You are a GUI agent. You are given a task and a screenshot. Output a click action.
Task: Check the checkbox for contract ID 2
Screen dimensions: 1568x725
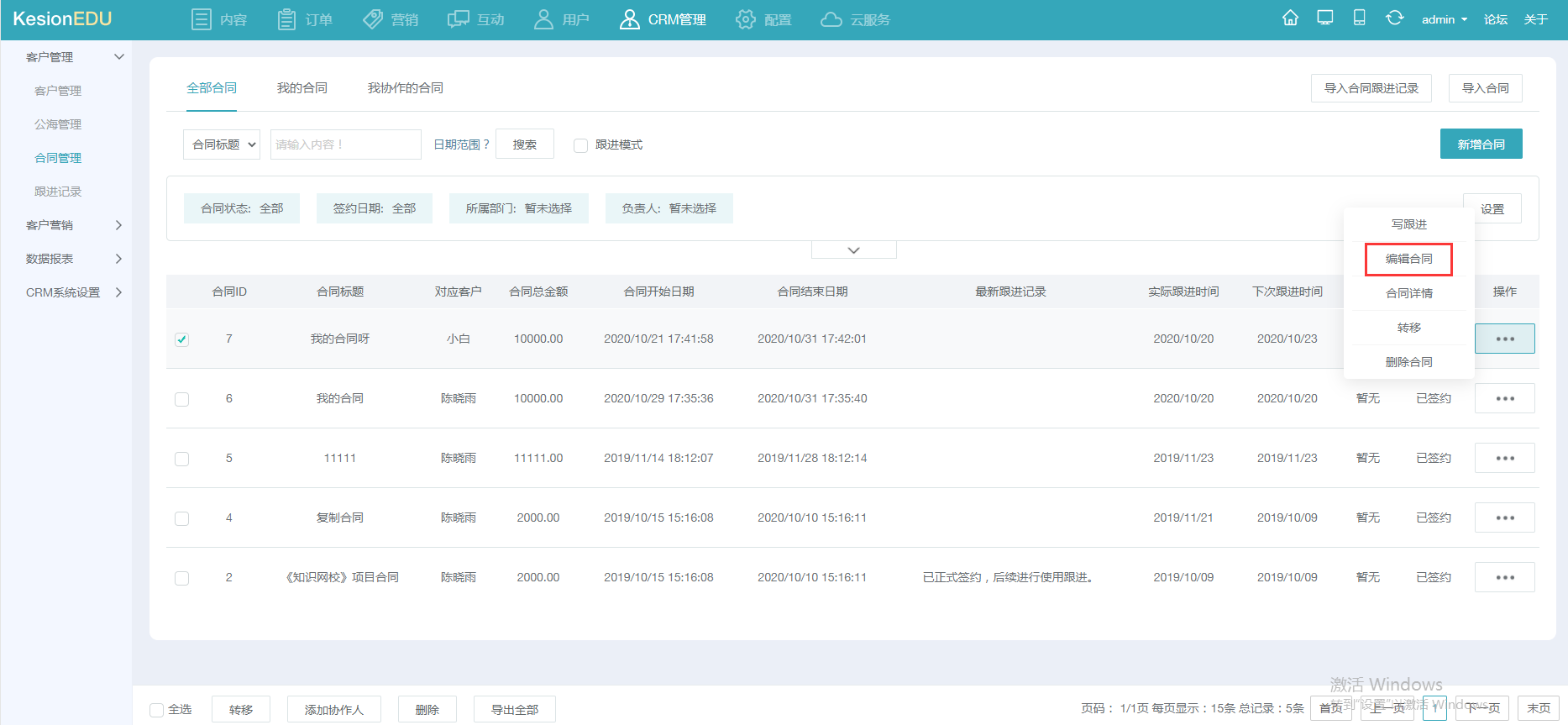pos(181,578)
